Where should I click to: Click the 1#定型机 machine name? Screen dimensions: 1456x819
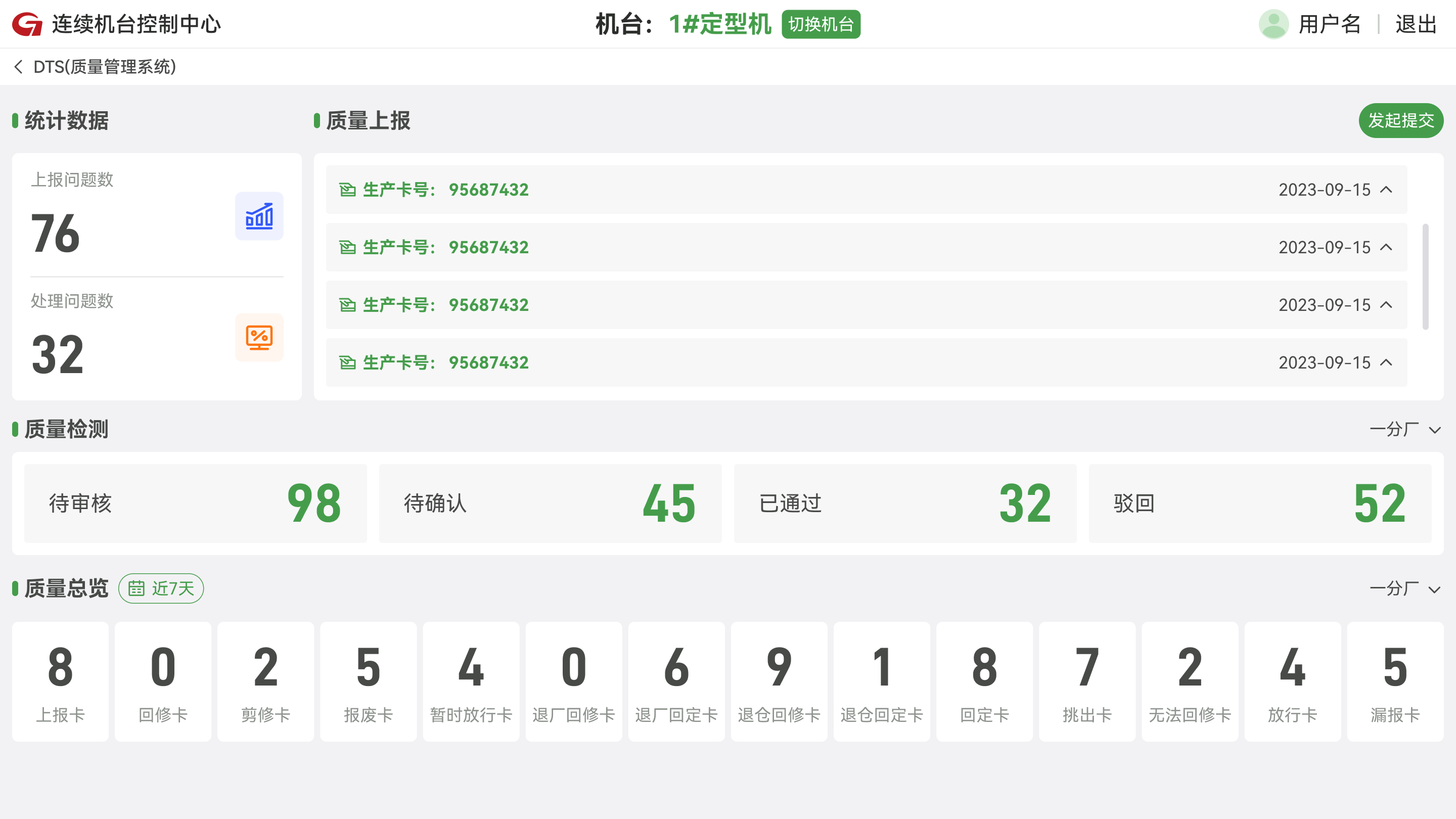coord(720,24)
